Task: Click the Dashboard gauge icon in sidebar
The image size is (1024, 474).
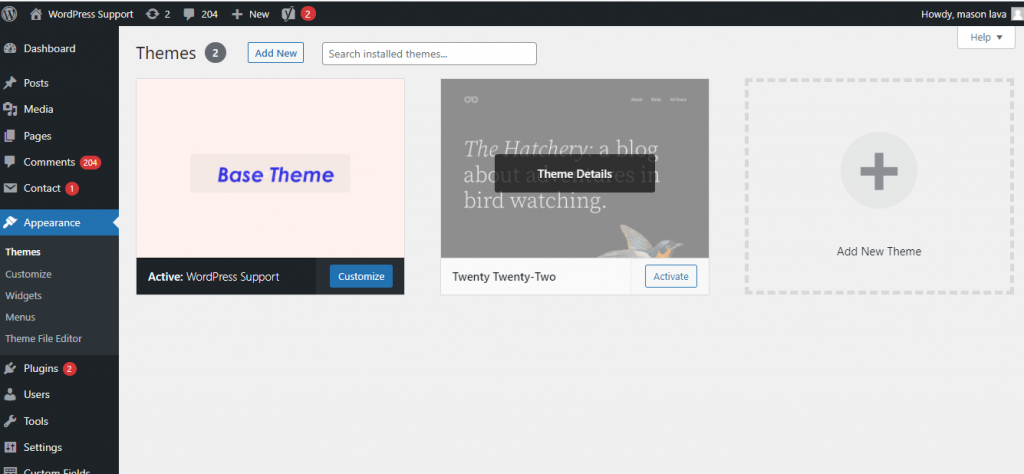Action: tap(10, 48)
